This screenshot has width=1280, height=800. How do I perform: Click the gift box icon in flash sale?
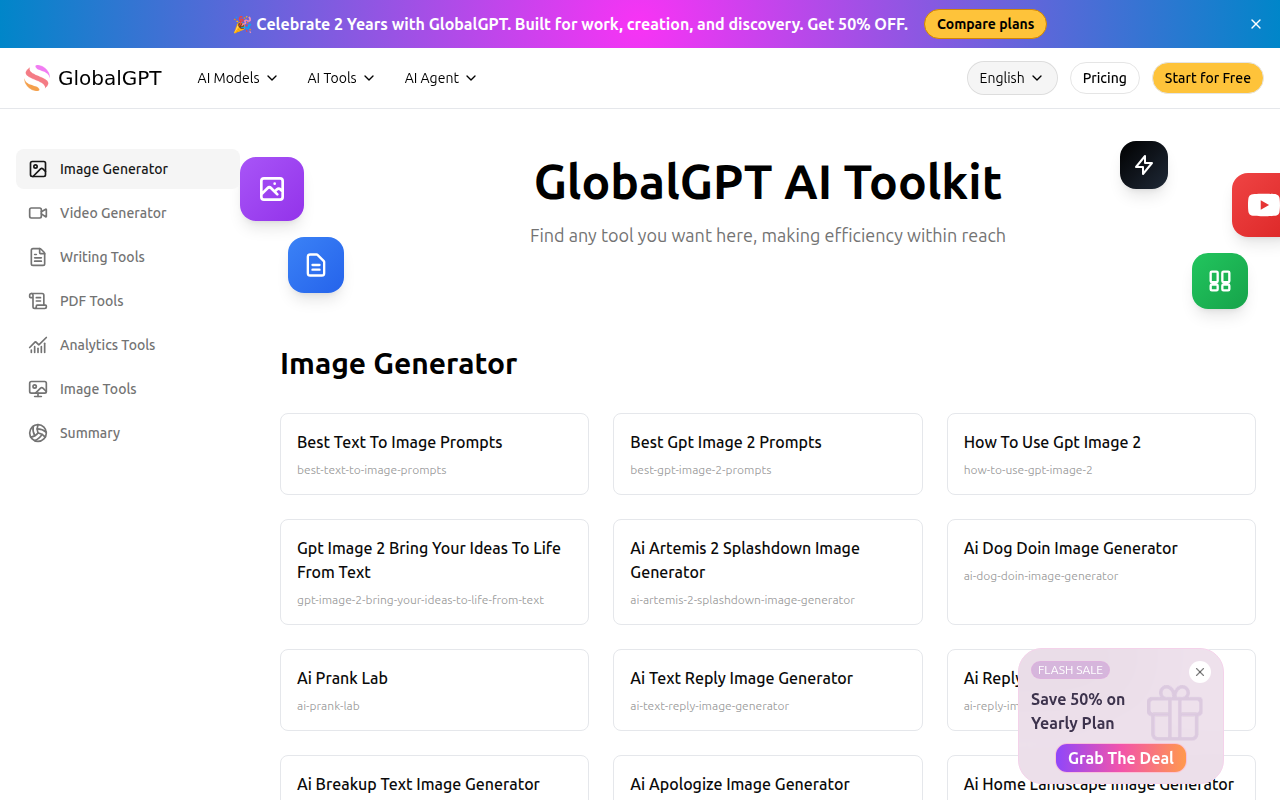1174,712
